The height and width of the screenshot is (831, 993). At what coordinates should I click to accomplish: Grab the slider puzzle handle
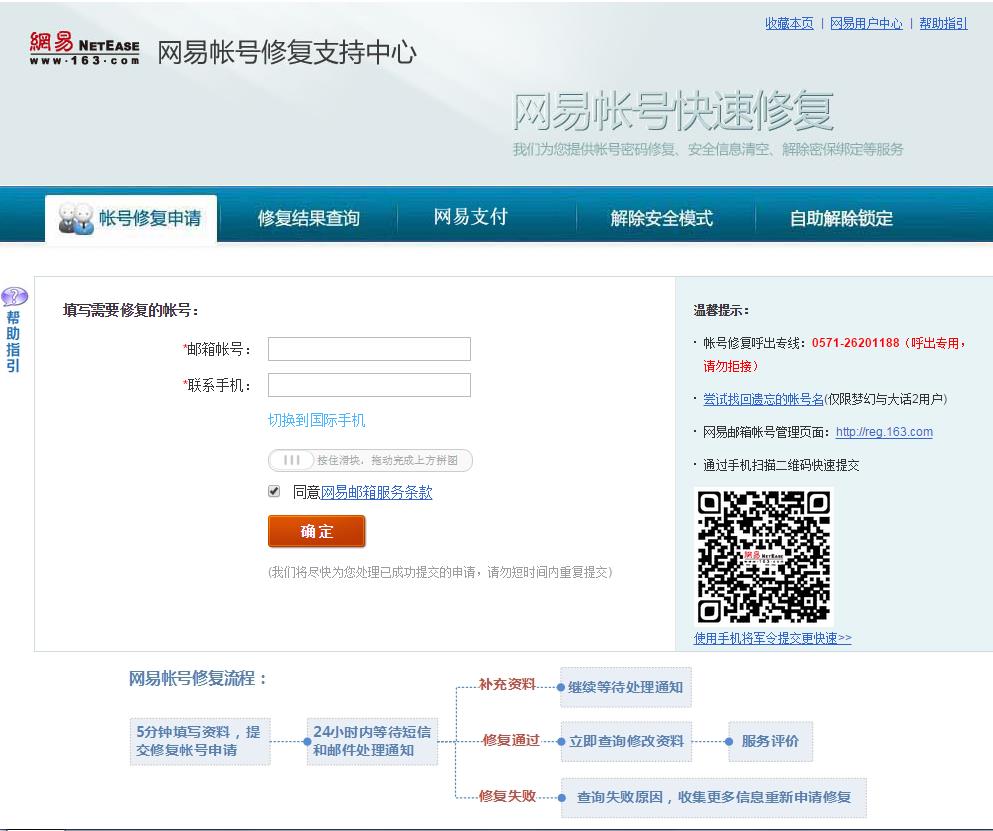coord(292,460)
